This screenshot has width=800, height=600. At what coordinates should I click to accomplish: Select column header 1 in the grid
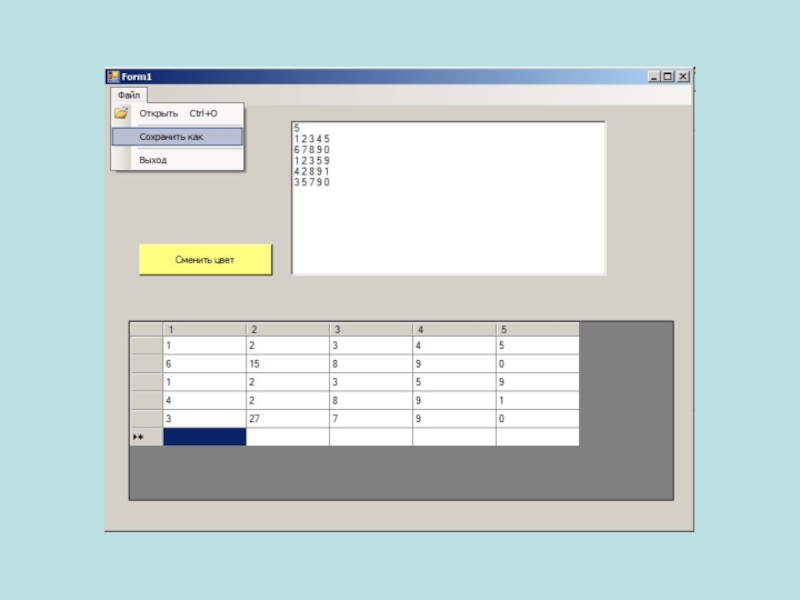(x=204, y=329)
